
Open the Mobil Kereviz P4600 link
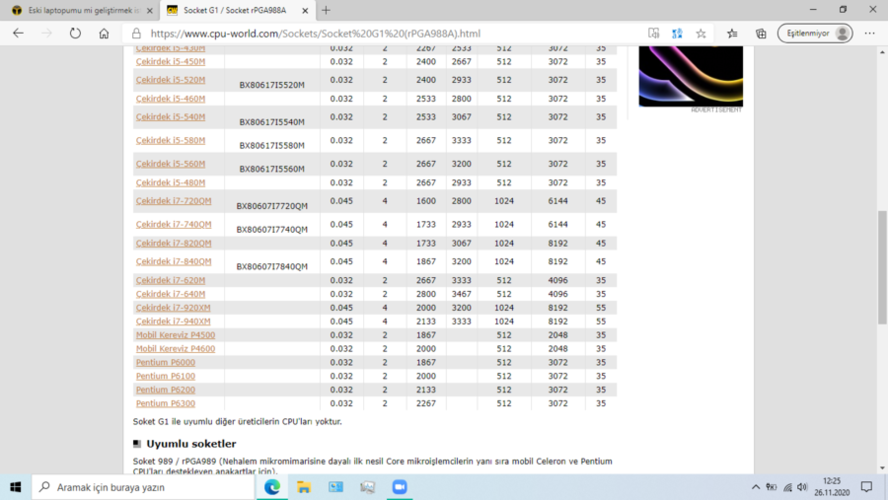coord(176,348)
